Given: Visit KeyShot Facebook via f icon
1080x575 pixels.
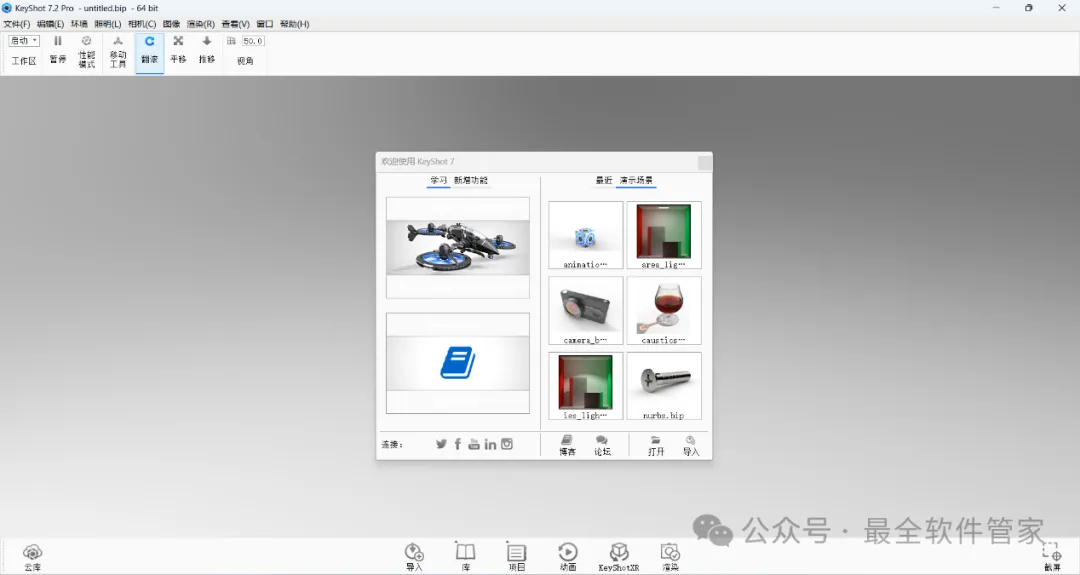Looking at the screenshot, I should [x=458, y=444].
